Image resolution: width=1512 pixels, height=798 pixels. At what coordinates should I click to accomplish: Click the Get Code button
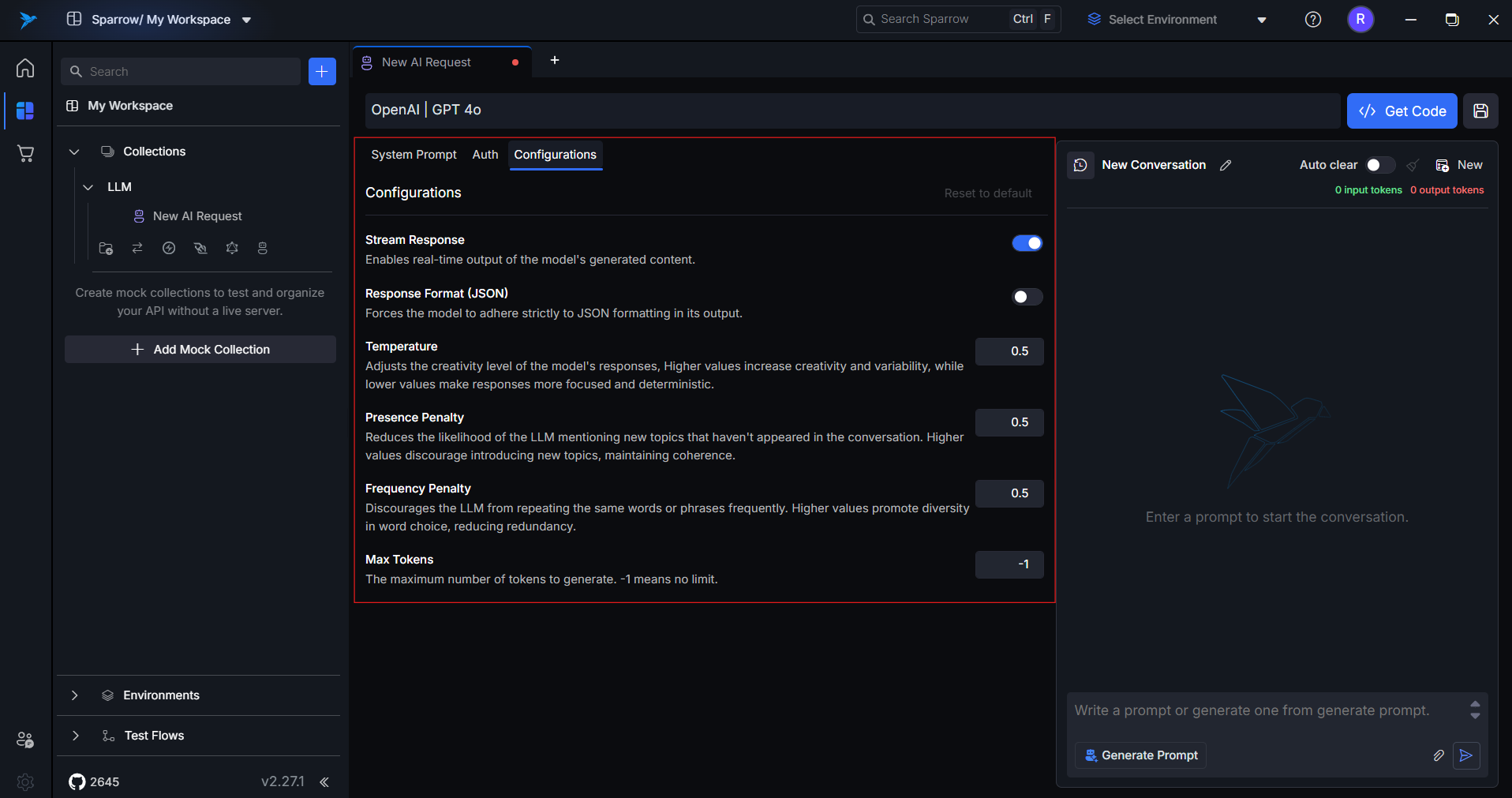[1402, 111]
